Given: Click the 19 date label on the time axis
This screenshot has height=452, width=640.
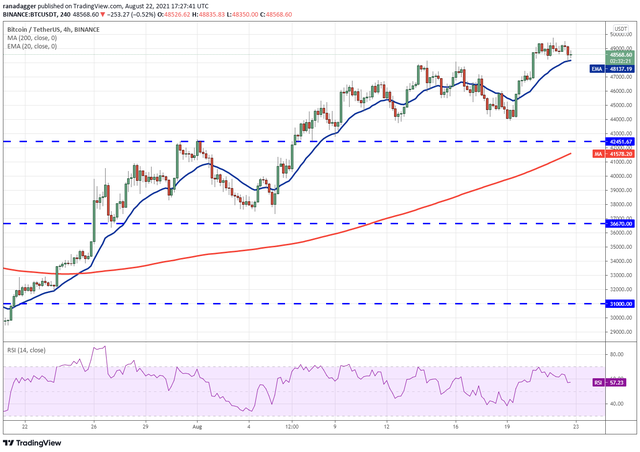Looking at the screenshot, I should click(x=507, y=427).
